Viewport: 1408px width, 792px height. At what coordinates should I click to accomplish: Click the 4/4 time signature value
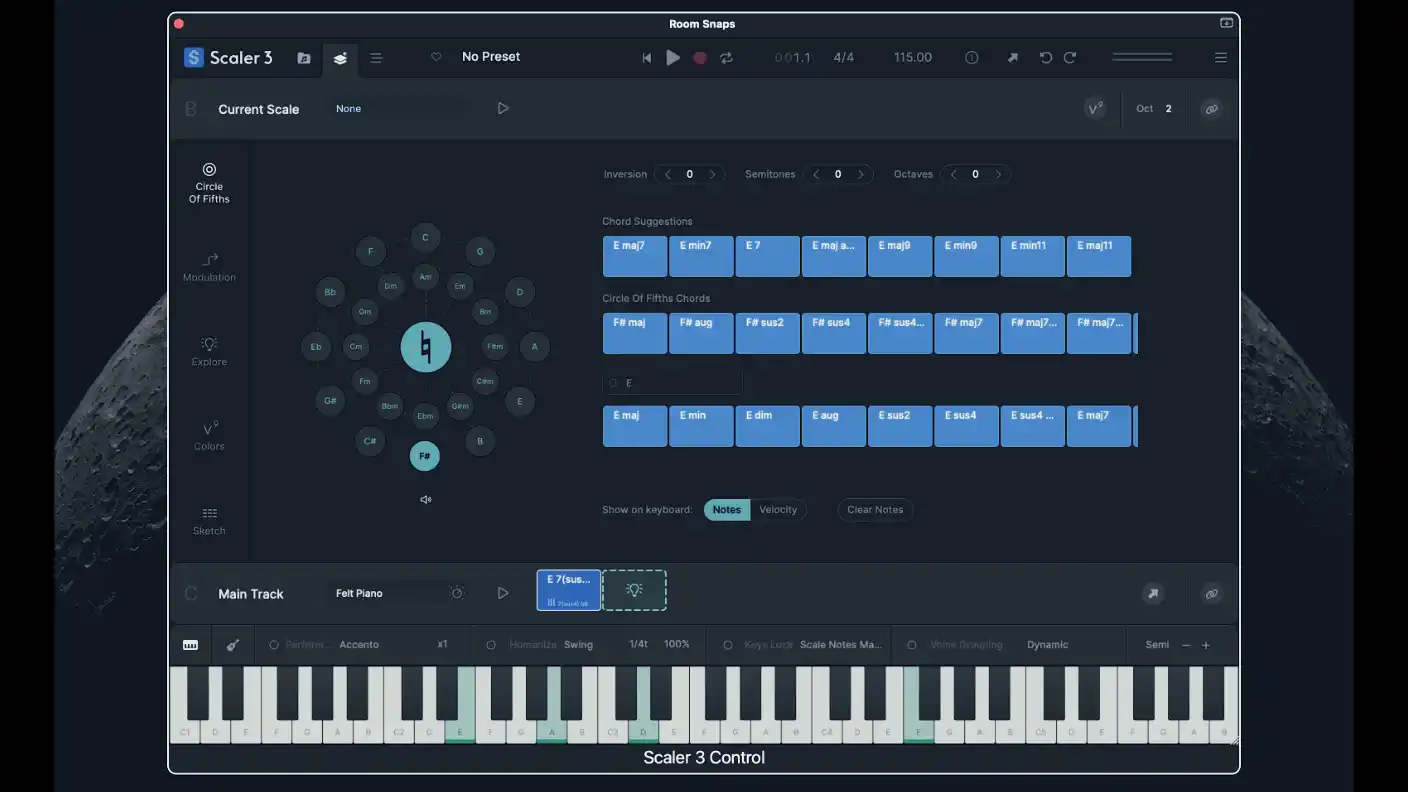click(x=844, y=57)
